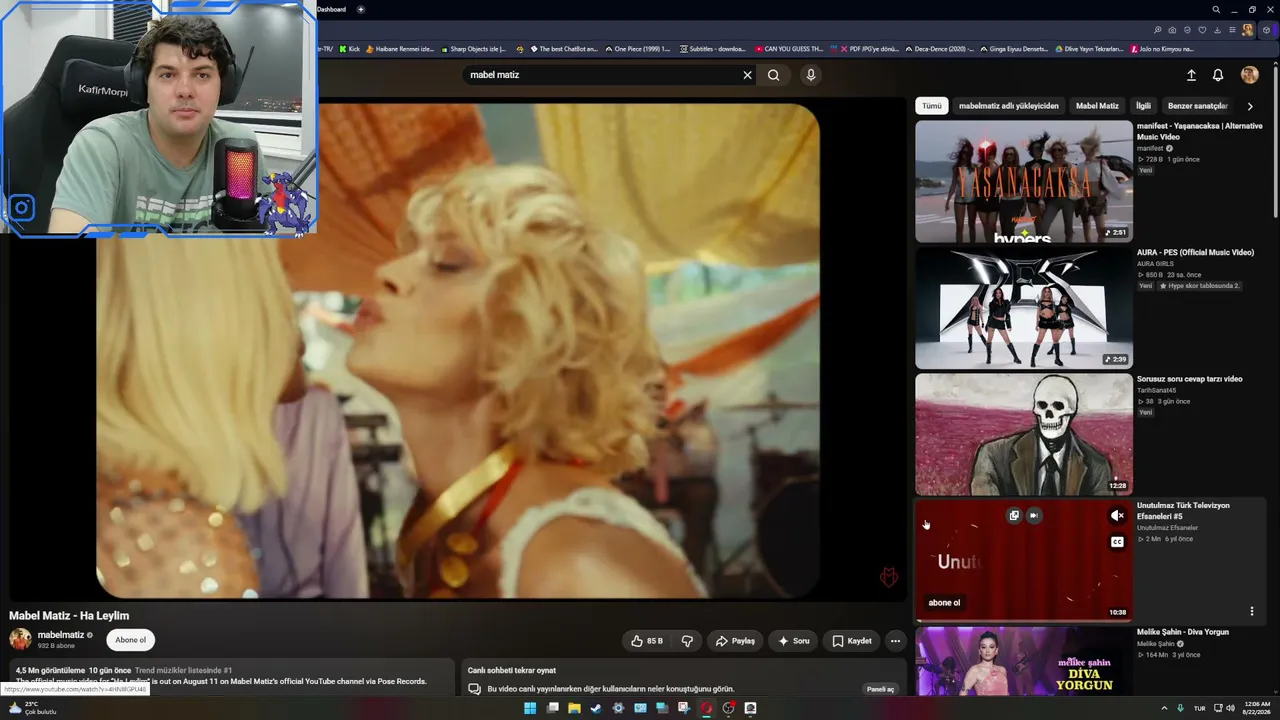Click the 'Paneli aç' chat button

click(880, 689)
